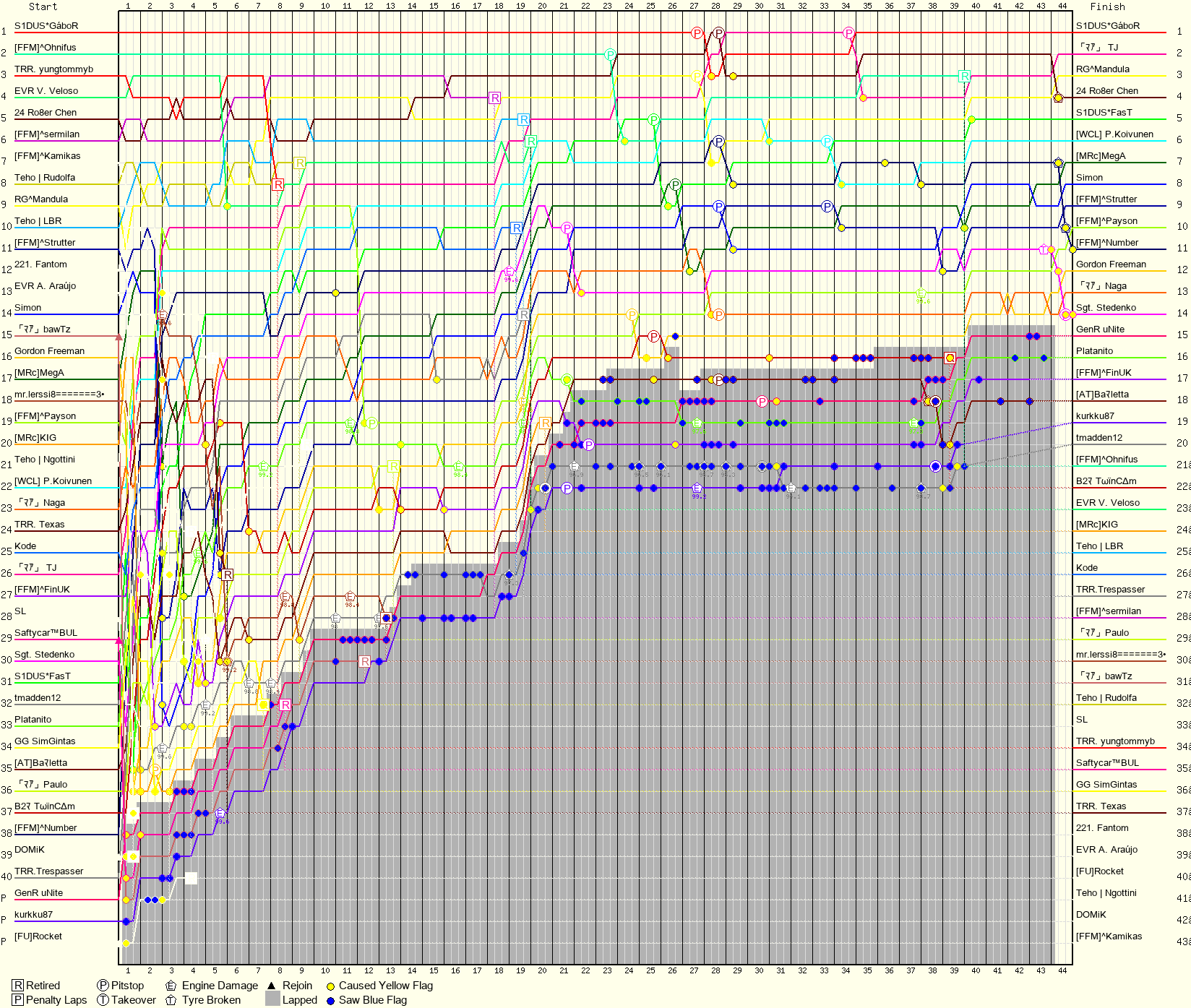1191x1008 pixels.
Task: Click the Penalty Laps legend icon
Action: tap(18, 1000)
